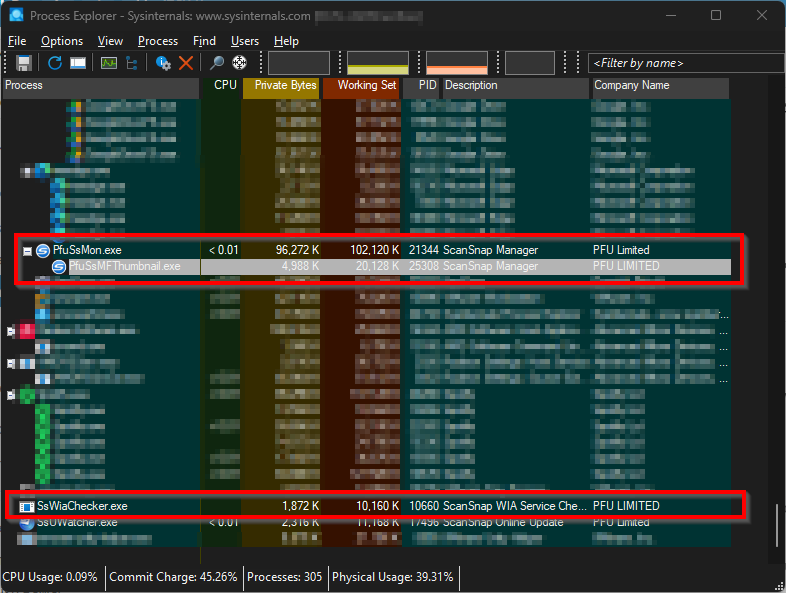
Task: Select the SsUWatcher.exe process row
Action: (x=375, y=522)
